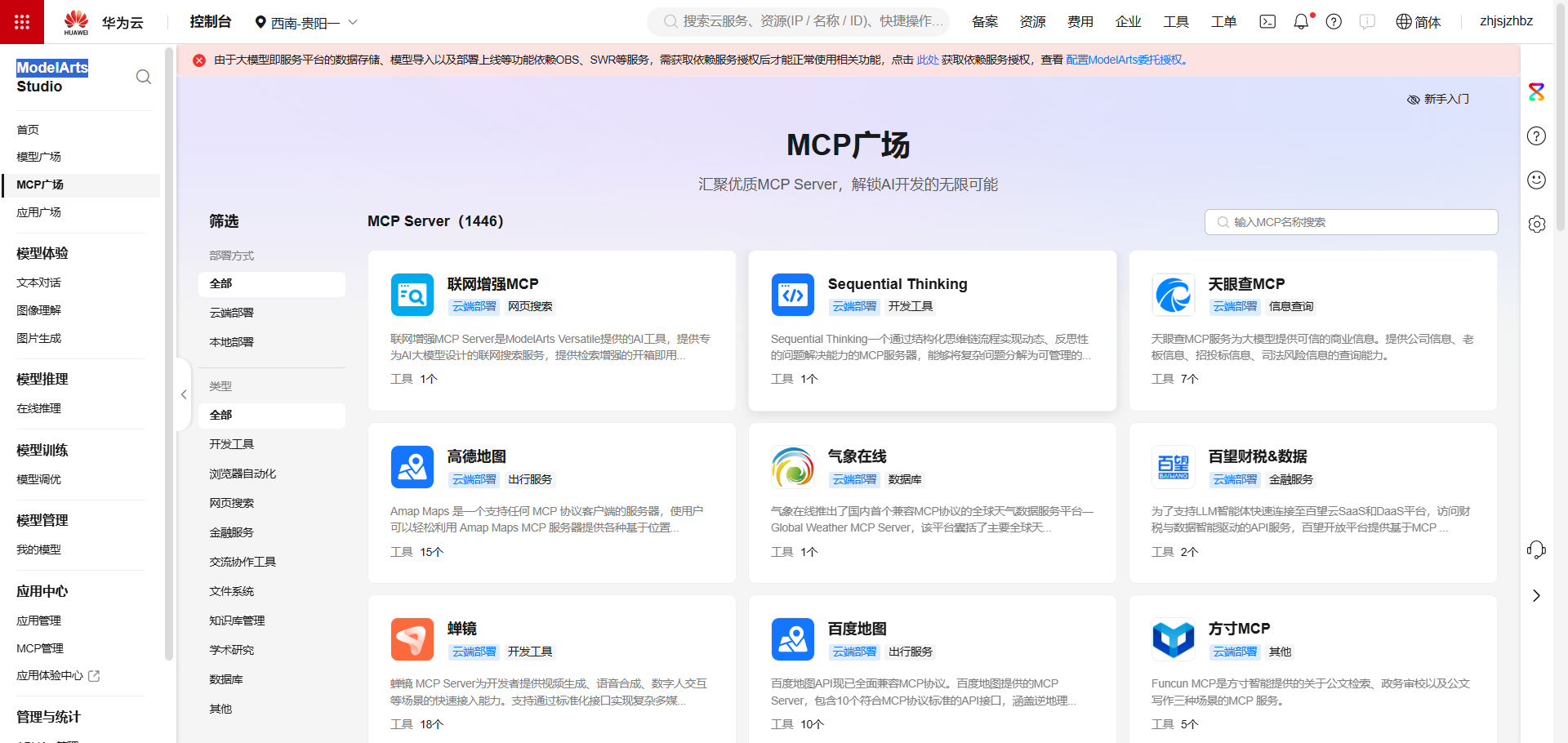The width and height of the screenshot is (1568, 743).
Task: Click the 此处 authorization link
Action: (x=928, y=60)
